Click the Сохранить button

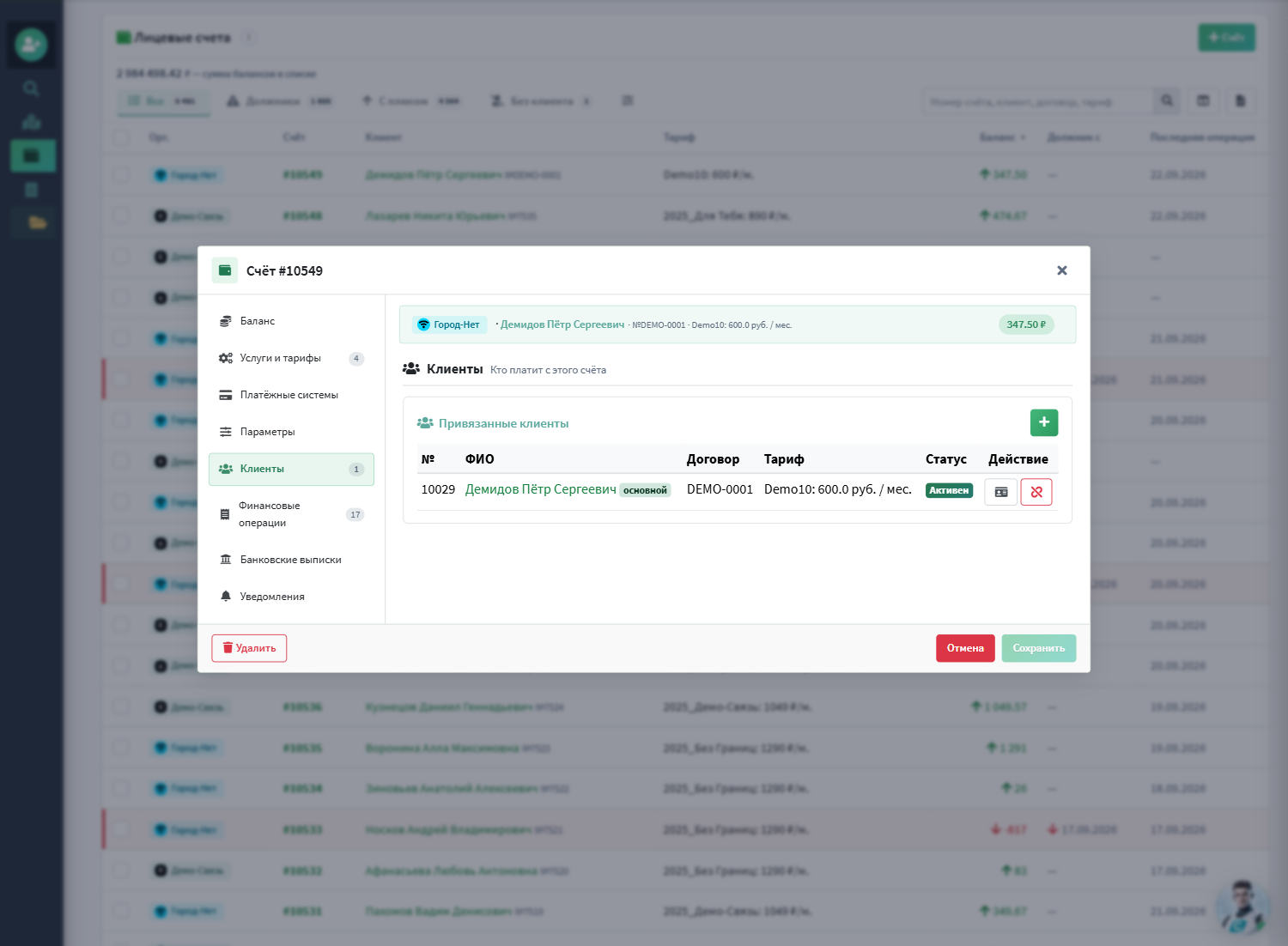[x=1039, y=648]
